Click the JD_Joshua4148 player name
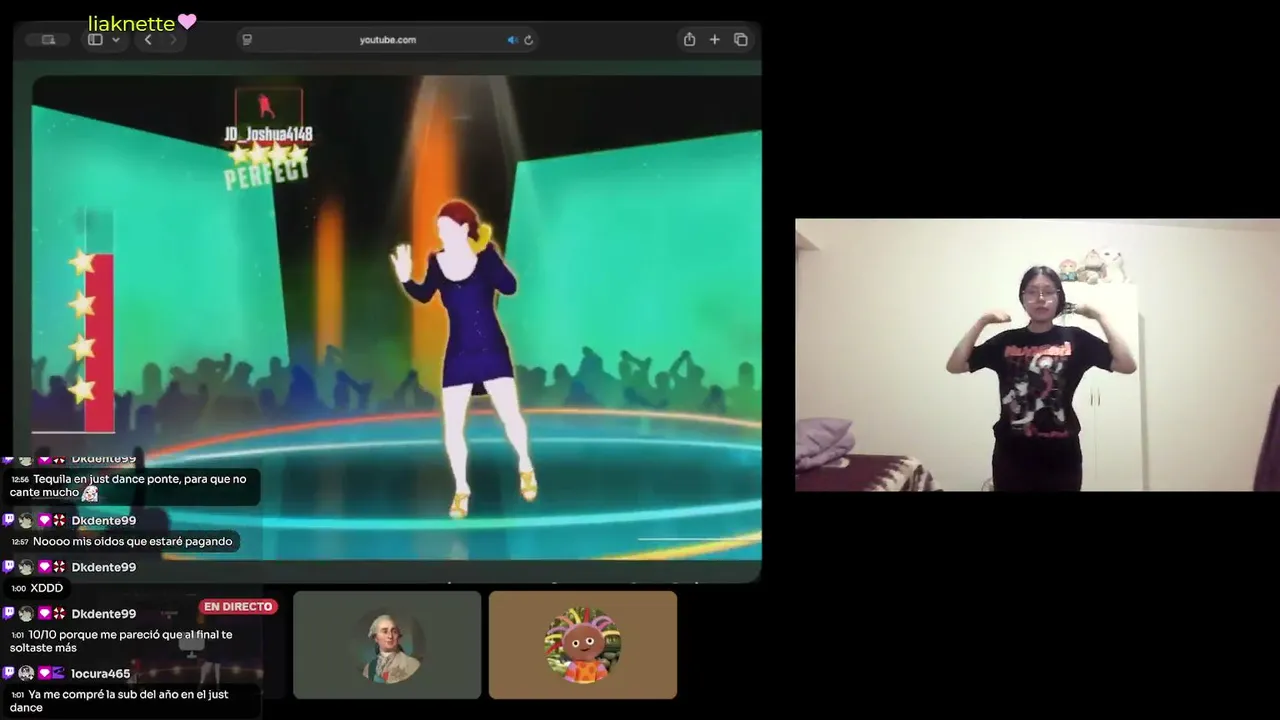This screenshot has height=720, width=1280. coord(268,134)
